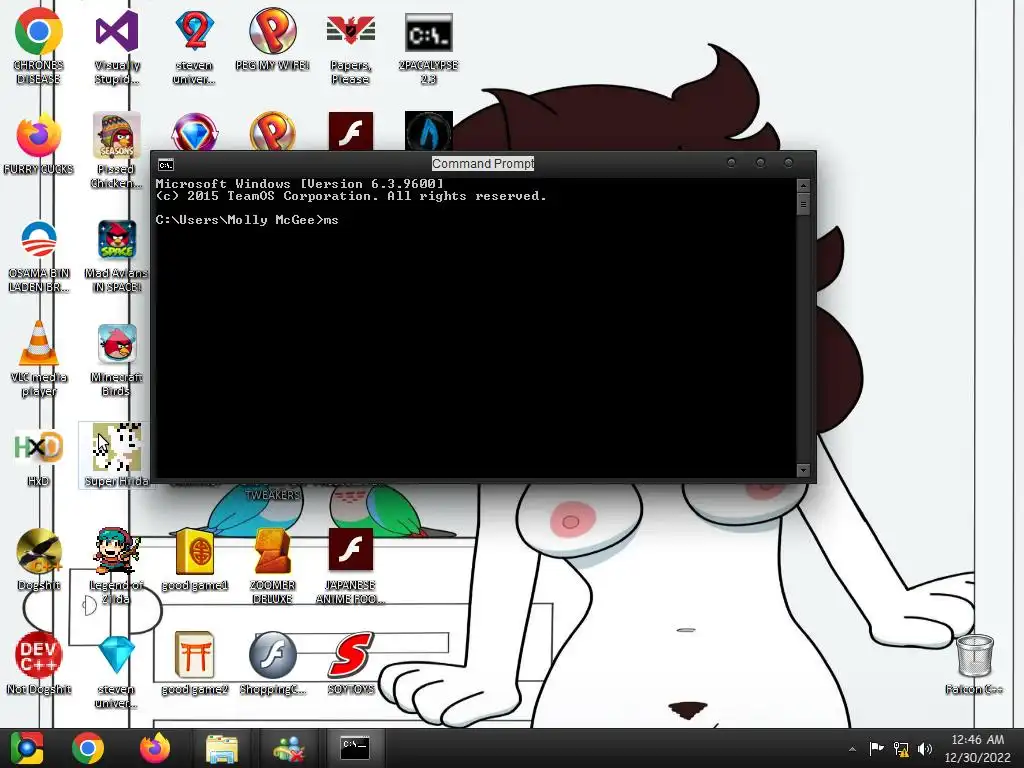Screen dimensions: 1024x768
Task: Open the Action Center flag icon
Action: (876, 748)
